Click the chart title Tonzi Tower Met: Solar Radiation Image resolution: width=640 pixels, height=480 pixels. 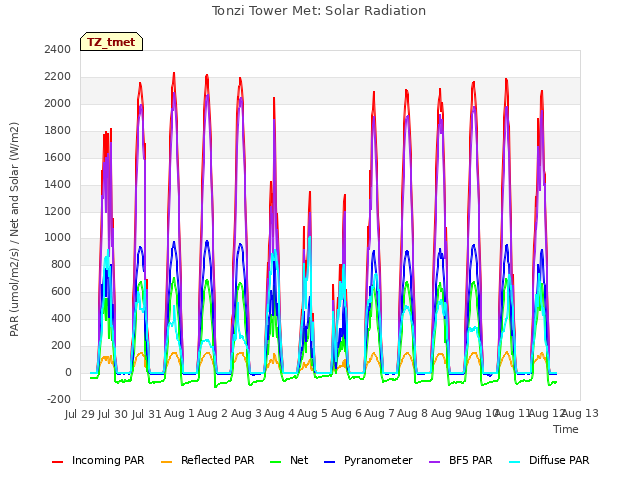[x=319, y=11]
